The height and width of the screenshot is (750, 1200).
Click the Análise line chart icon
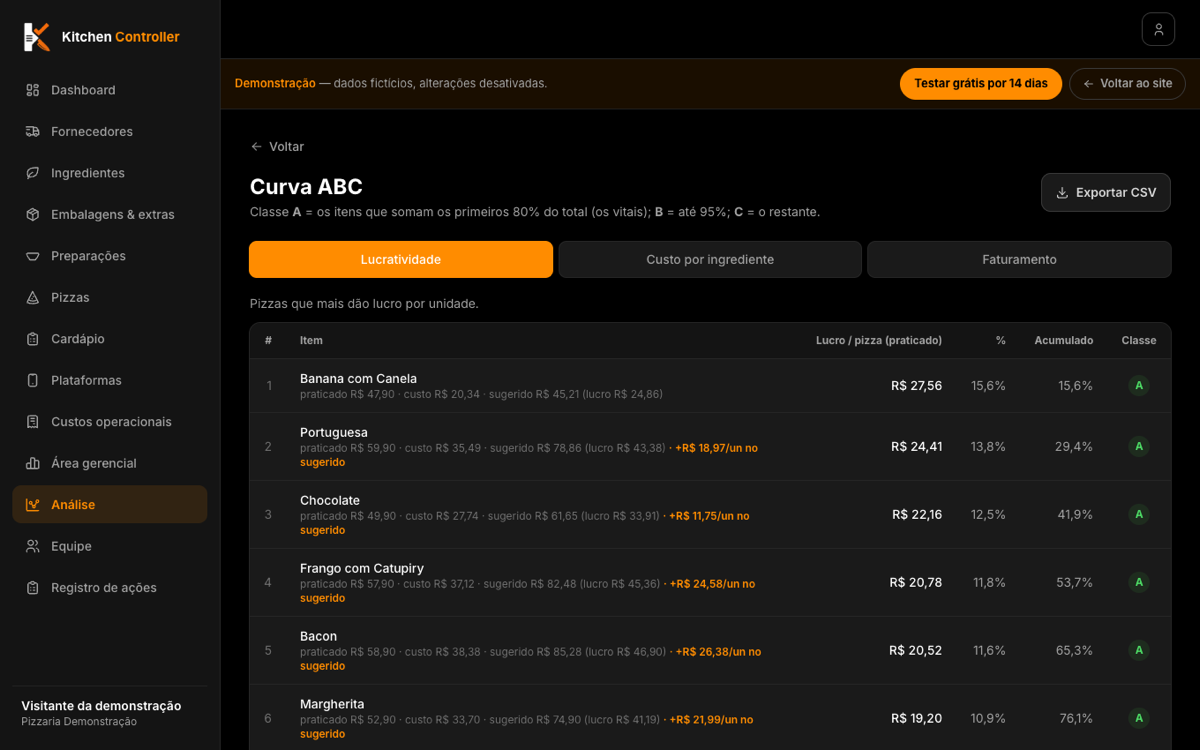(x=33, y=505)
